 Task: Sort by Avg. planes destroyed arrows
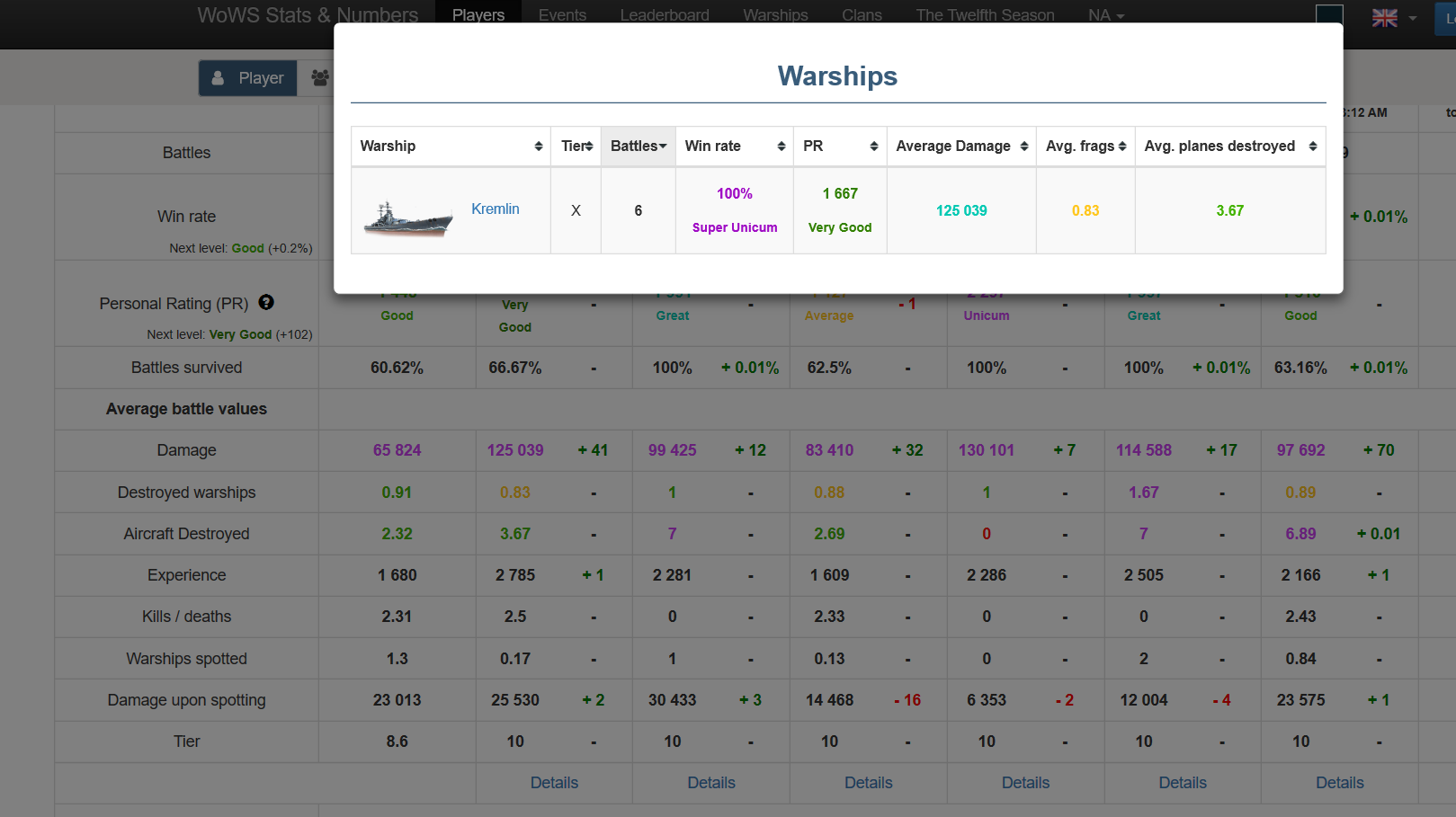pos(1313,147)
